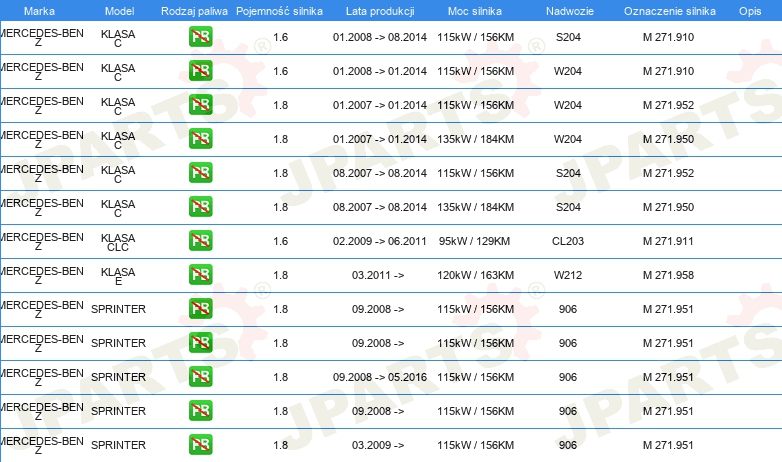The height and width of the screenshot is (462, 782).
Task: Click the KLASA E model cell
Action: click(x=118, y=276)
